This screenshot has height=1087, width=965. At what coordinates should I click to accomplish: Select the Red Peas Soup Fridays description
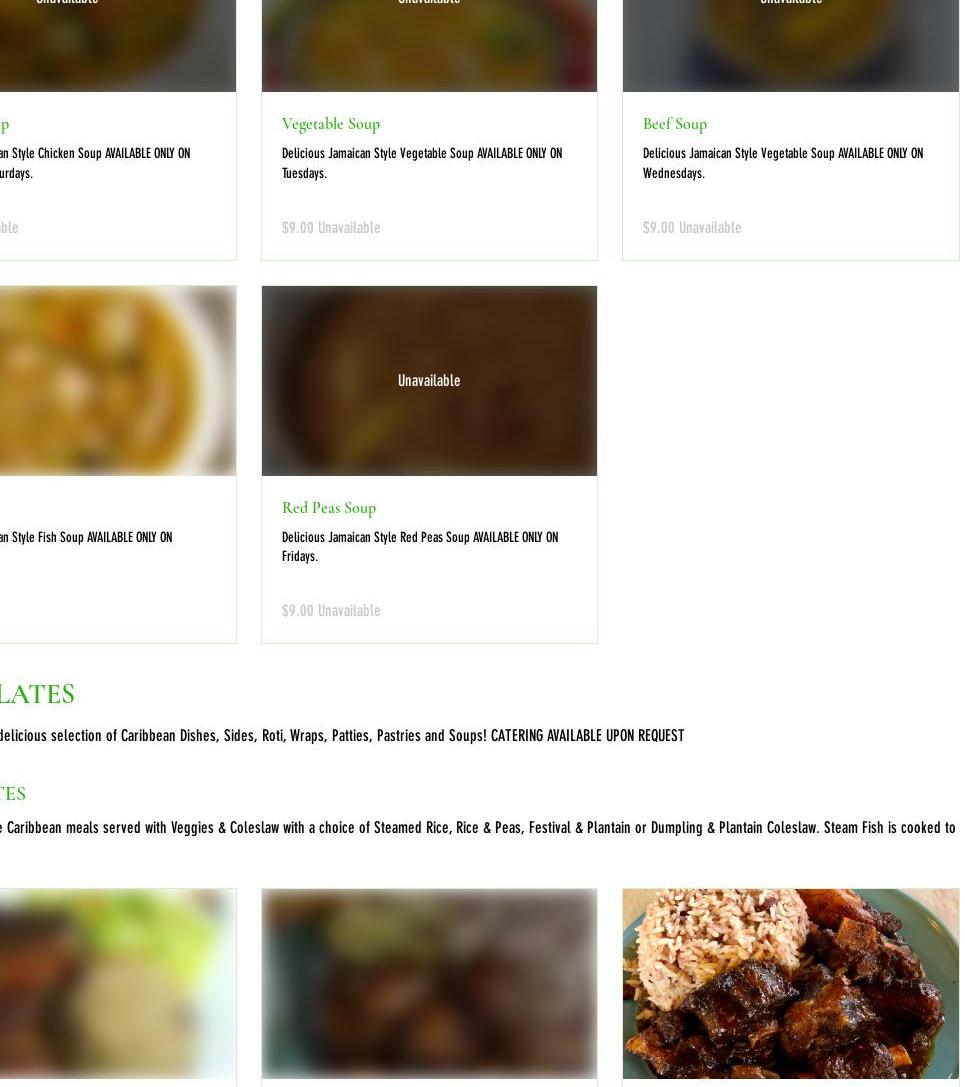point(419,546)
